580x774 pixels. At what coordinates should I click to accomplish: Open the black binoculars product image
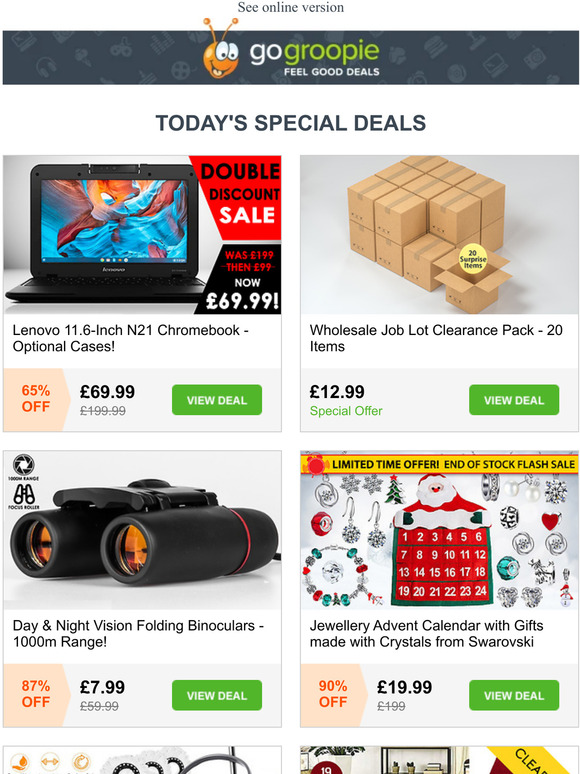(x=142, y=530)
